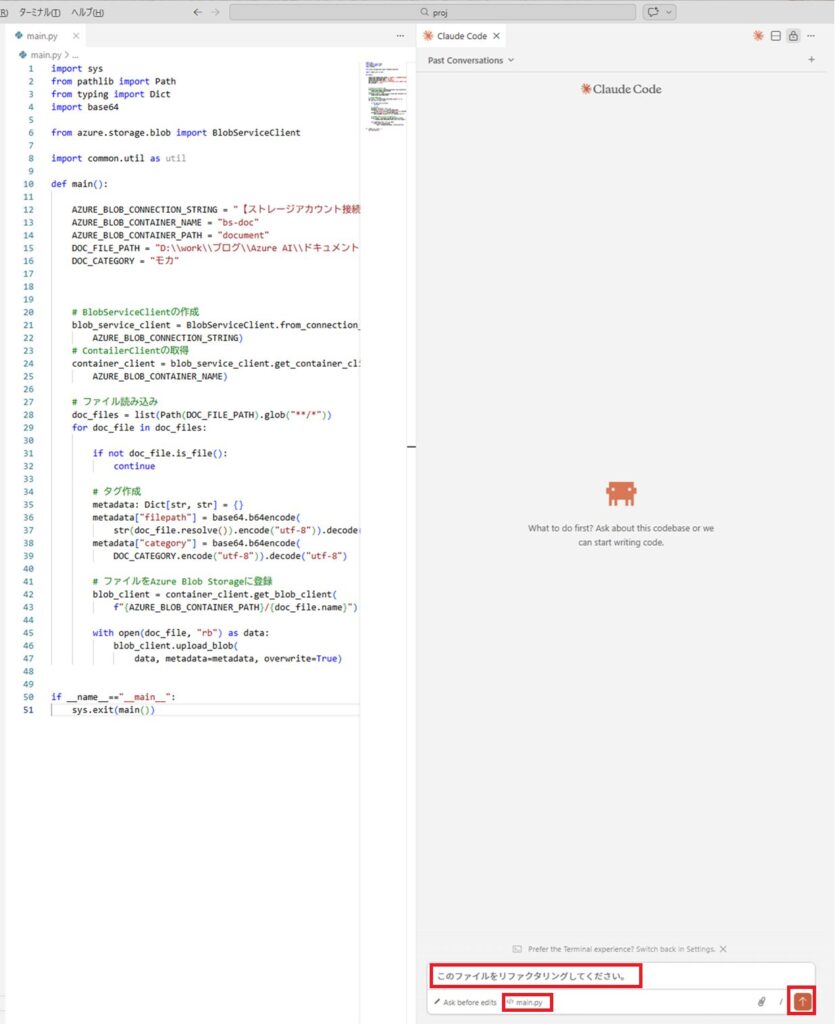Viewport: 835px width, 1024px height.
Task: Dismiss the Prefer the Terminal experience banner
Action: (x=723, y=948)
